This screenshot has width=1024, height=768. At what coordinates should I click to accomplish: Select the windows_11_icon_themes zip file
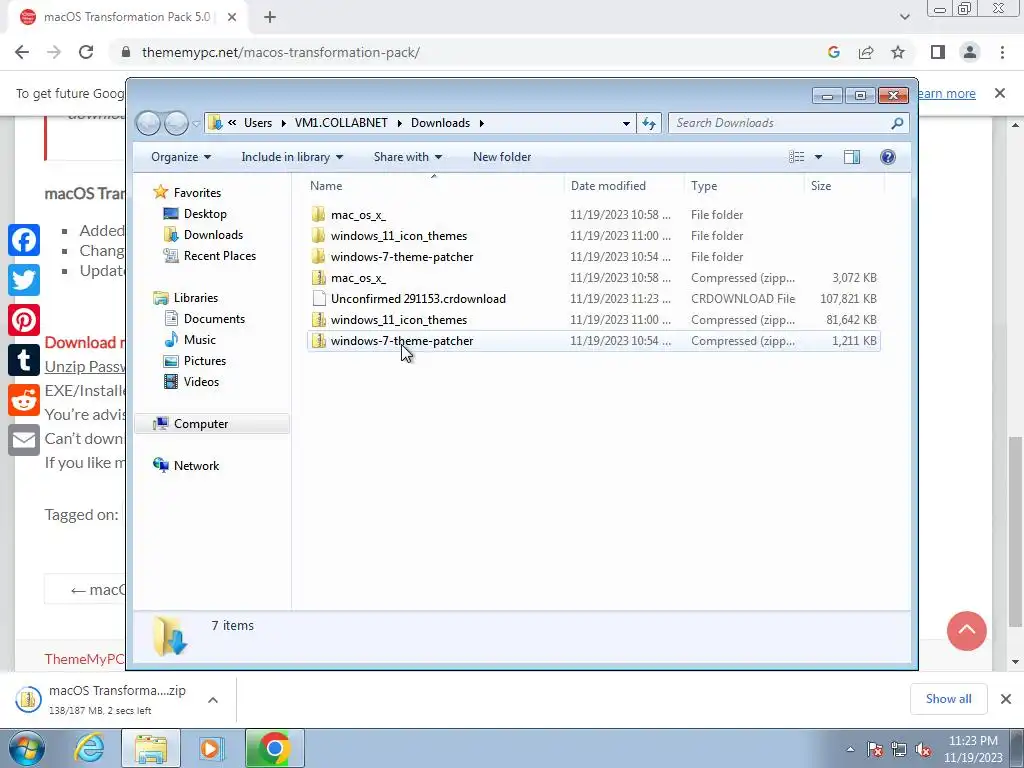(594, 319)
